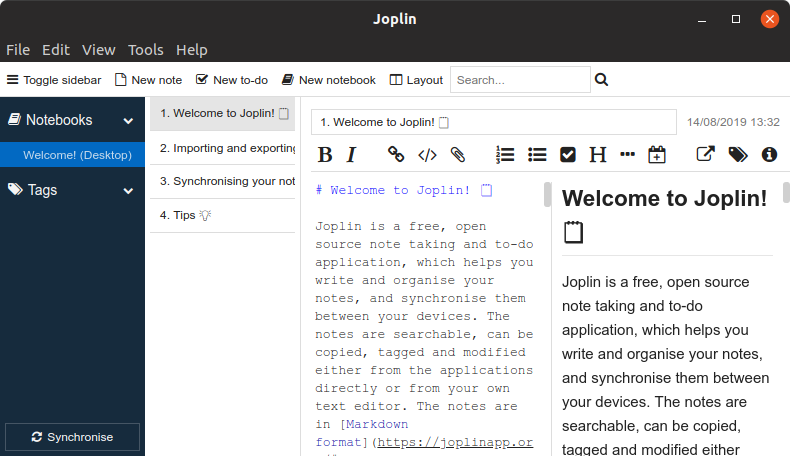The image size is (790, 456).
Task: Insert a bulleted list
Action: (537, 154)
